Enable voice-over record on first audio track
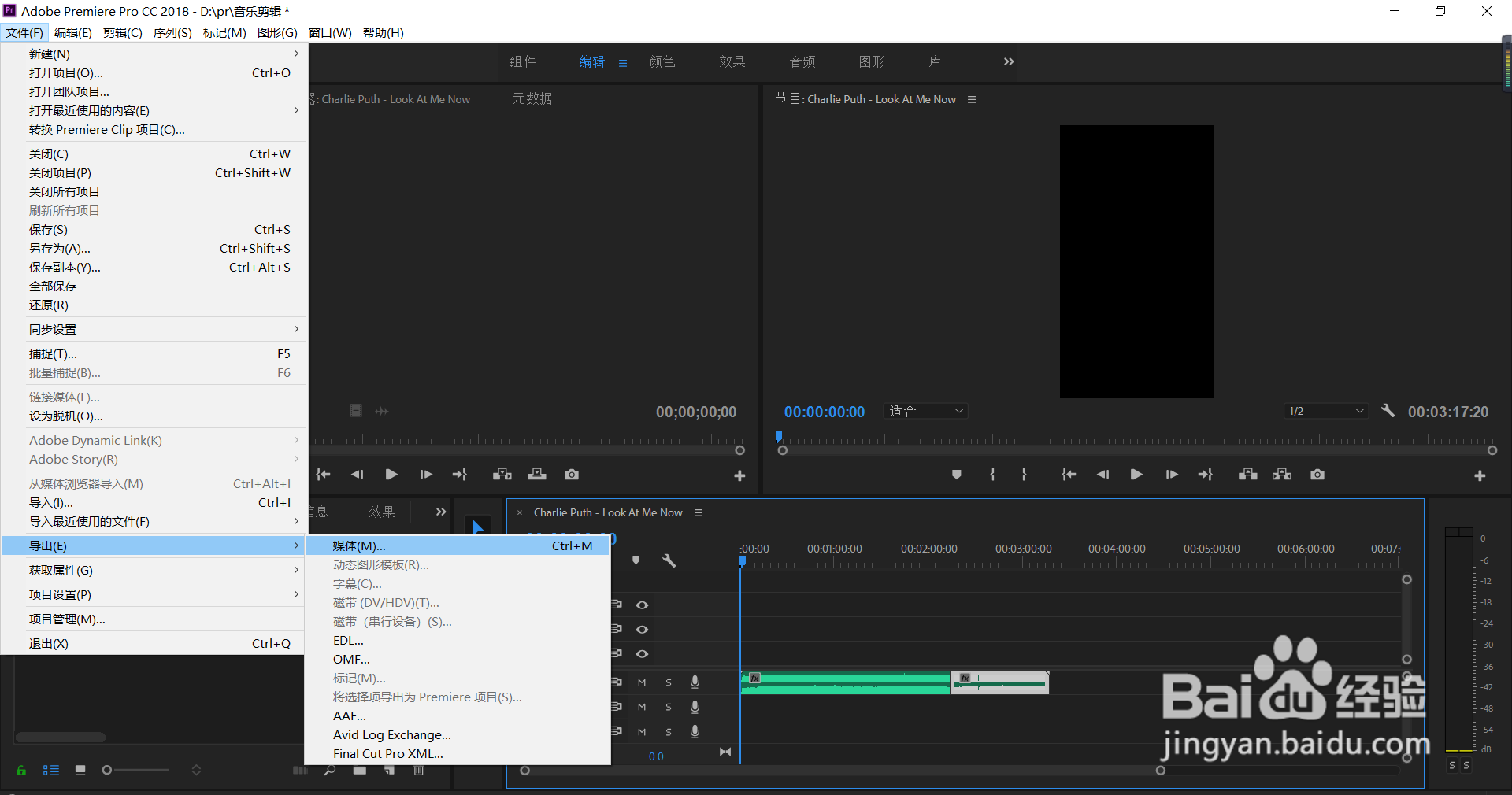This screenshot has height=795, width=1512. 695,682
